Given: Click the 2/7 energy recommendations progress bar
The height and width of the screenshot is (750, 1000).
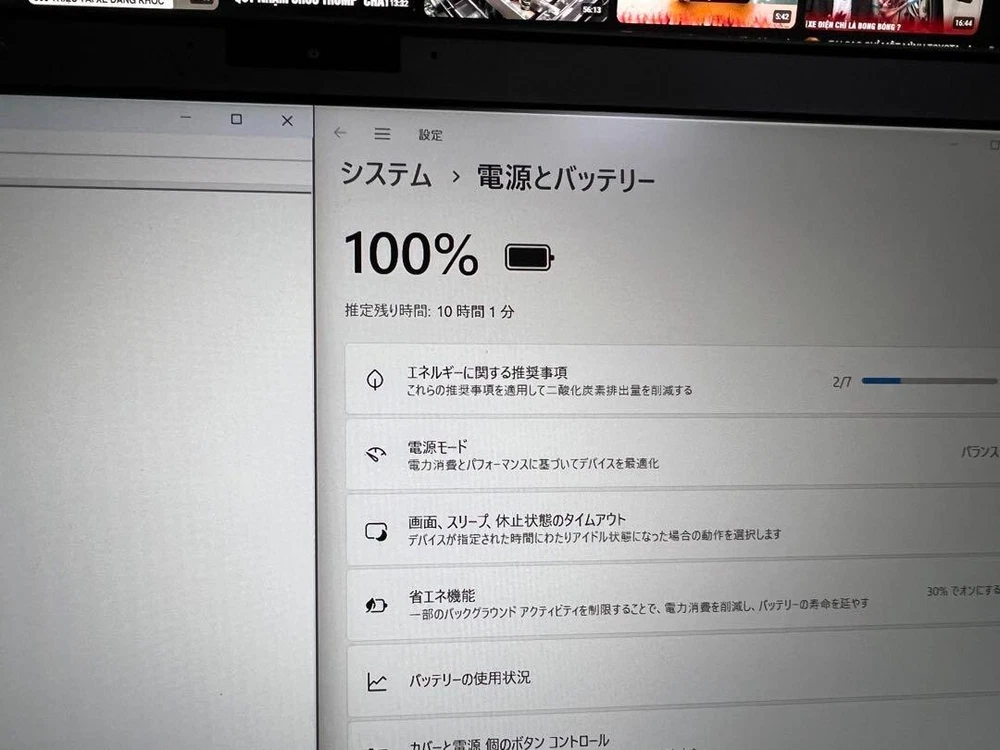Looking at the screenshot, I should (x=928, y=381).
